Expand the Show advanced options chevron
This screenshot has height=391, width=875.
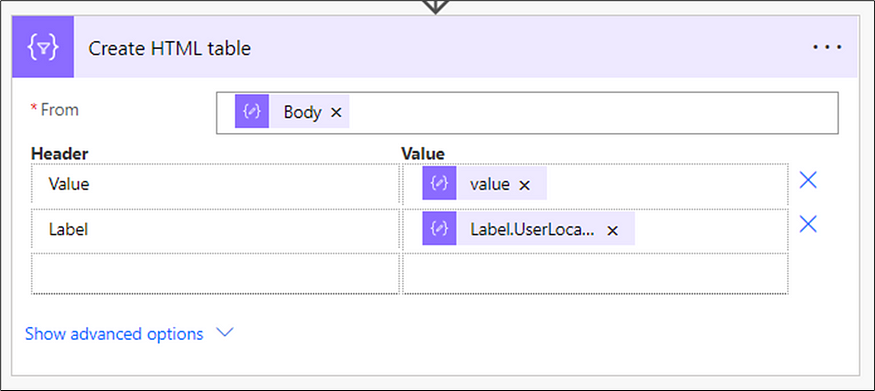tap(224, 333)
